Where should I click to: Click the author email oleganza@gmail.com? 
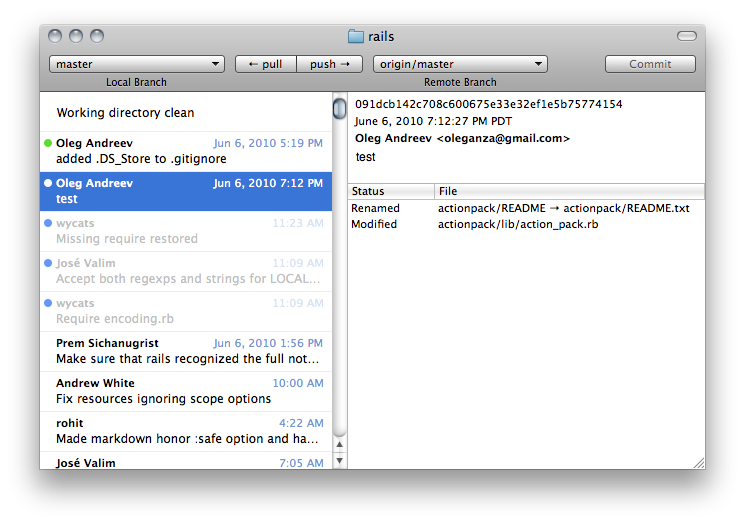pos(503,138)
